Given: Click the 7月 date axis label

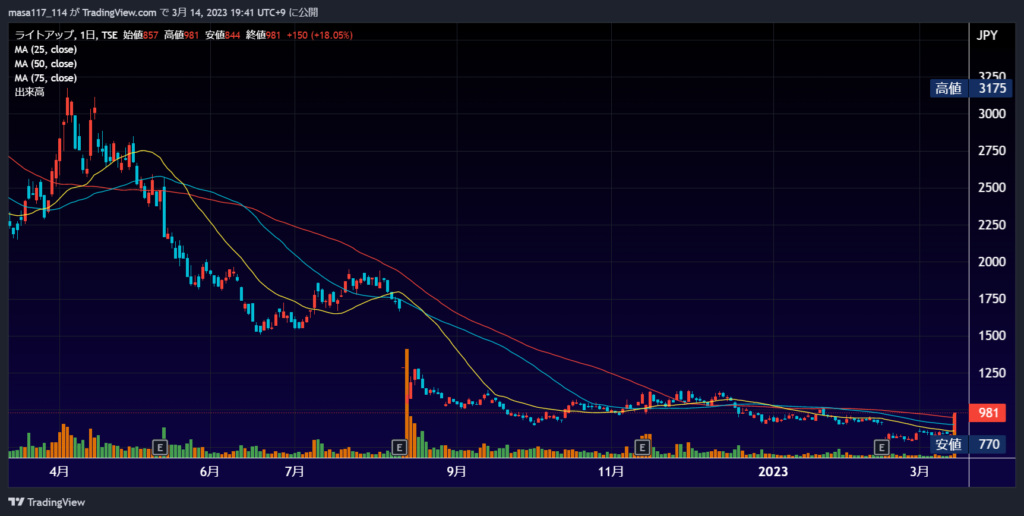Looking at the screenshot, I should [x=295, y=472].
